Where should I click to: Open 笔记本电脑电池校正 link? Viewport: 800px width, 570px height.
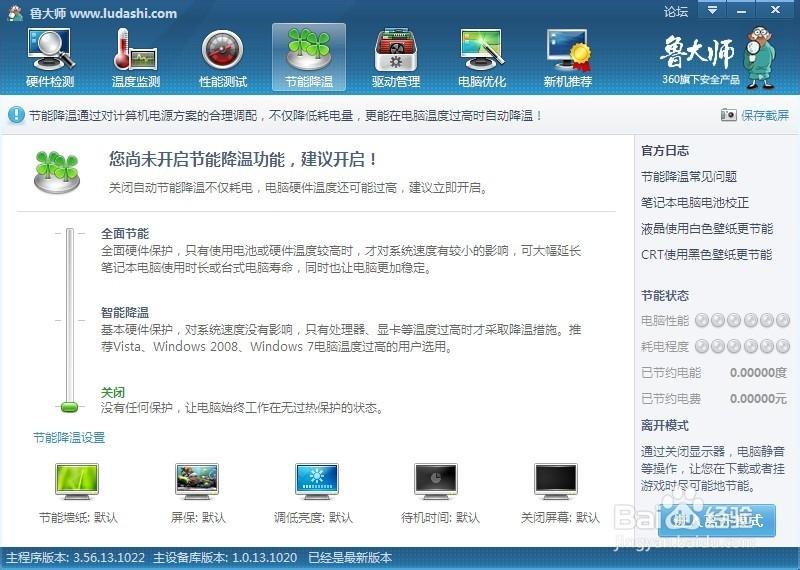(x=695, y=203)
